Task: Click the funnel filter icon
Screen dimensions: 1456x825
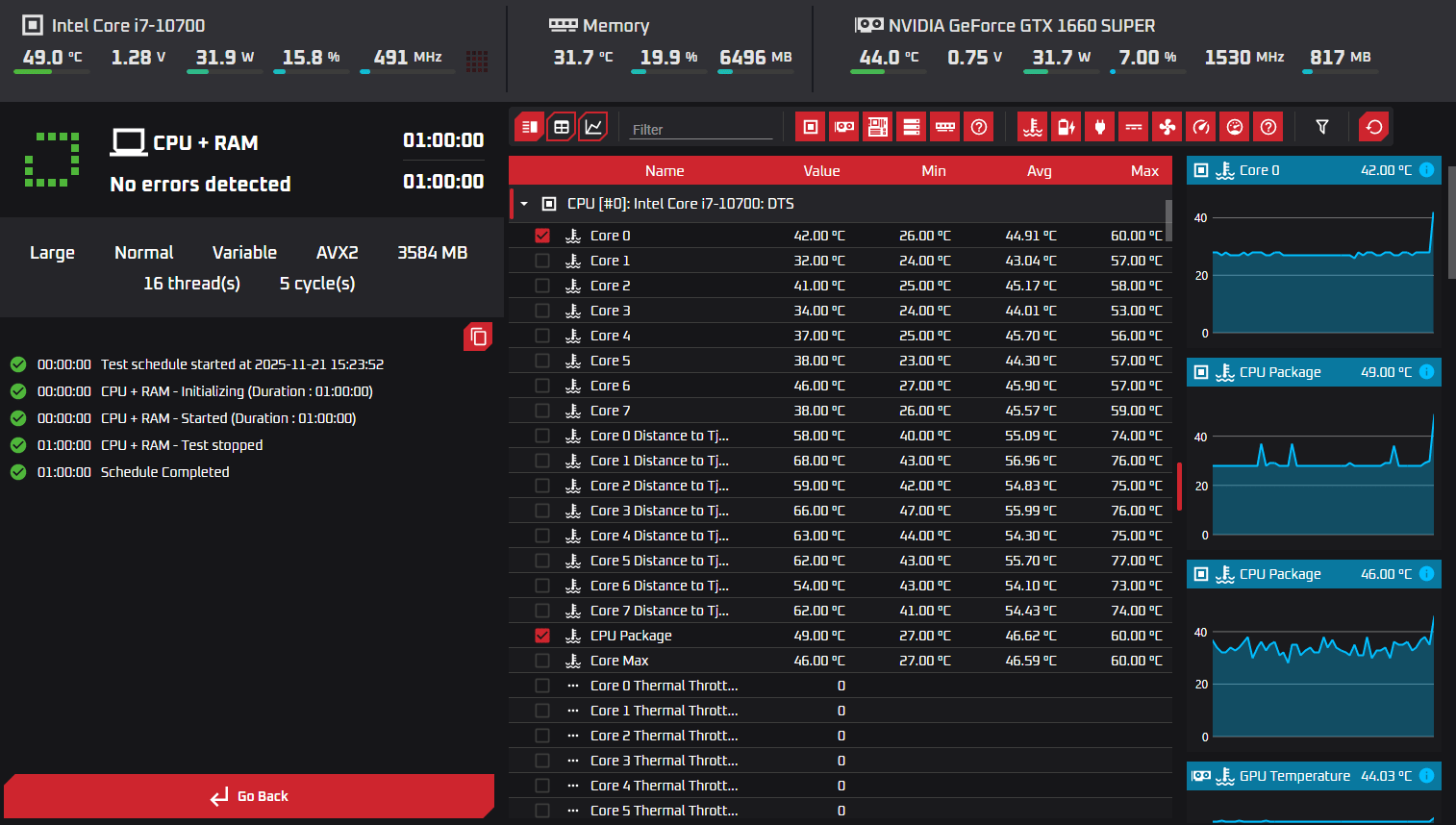Action: tap(1322, 127)
